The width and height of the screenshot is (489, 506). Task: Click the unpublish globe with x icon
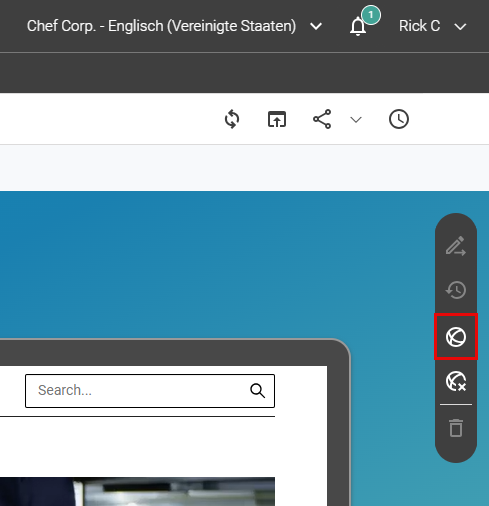456,381
